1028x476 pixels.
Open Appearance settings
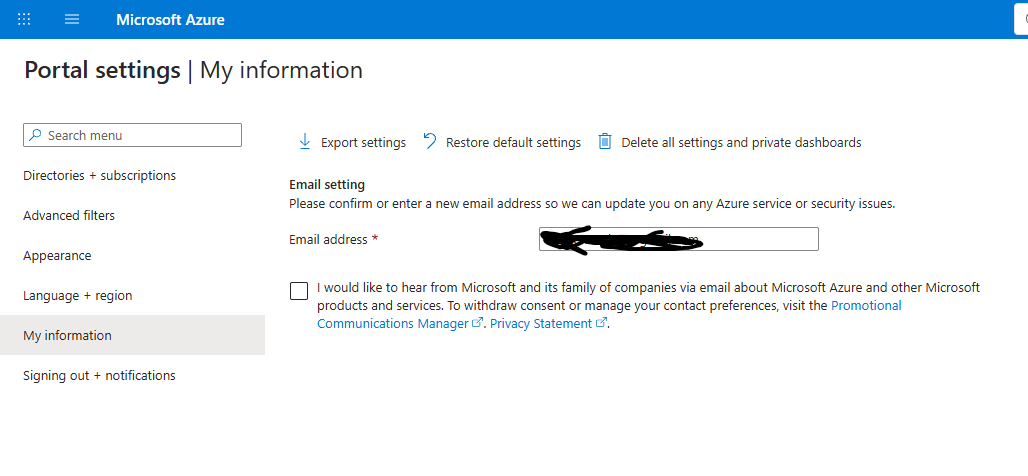57,256
